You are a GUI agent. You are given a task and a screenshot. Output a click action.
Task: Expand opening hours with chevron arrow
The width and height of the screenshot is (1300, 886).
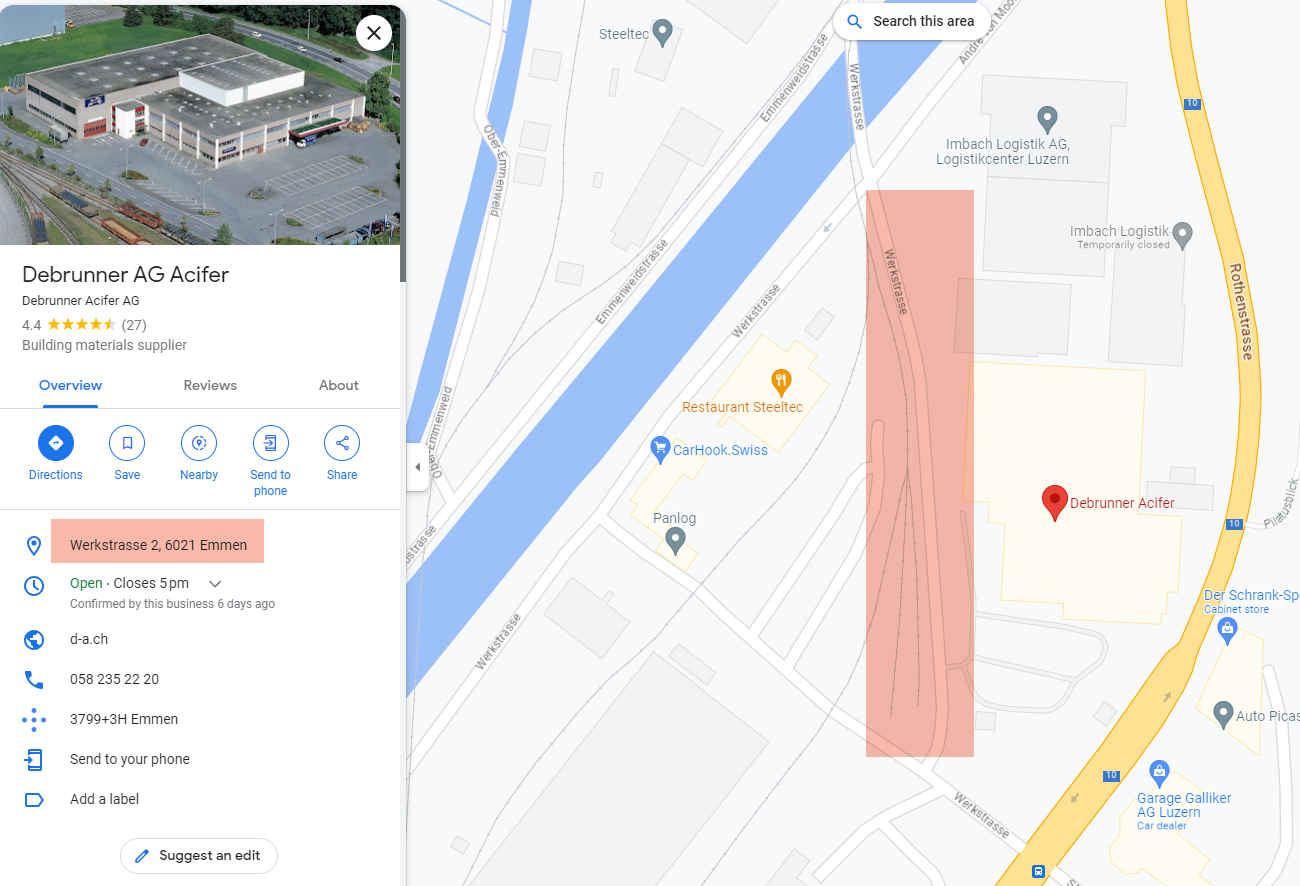tap(214, 584)
